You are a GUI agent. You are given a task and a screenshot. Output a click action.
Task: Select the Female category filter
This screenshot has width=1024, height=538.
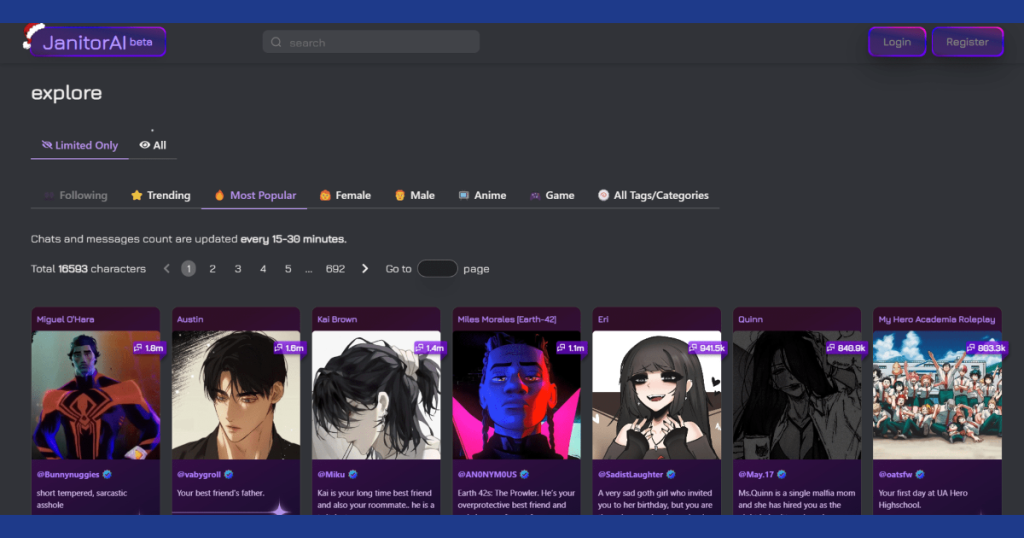345,195
